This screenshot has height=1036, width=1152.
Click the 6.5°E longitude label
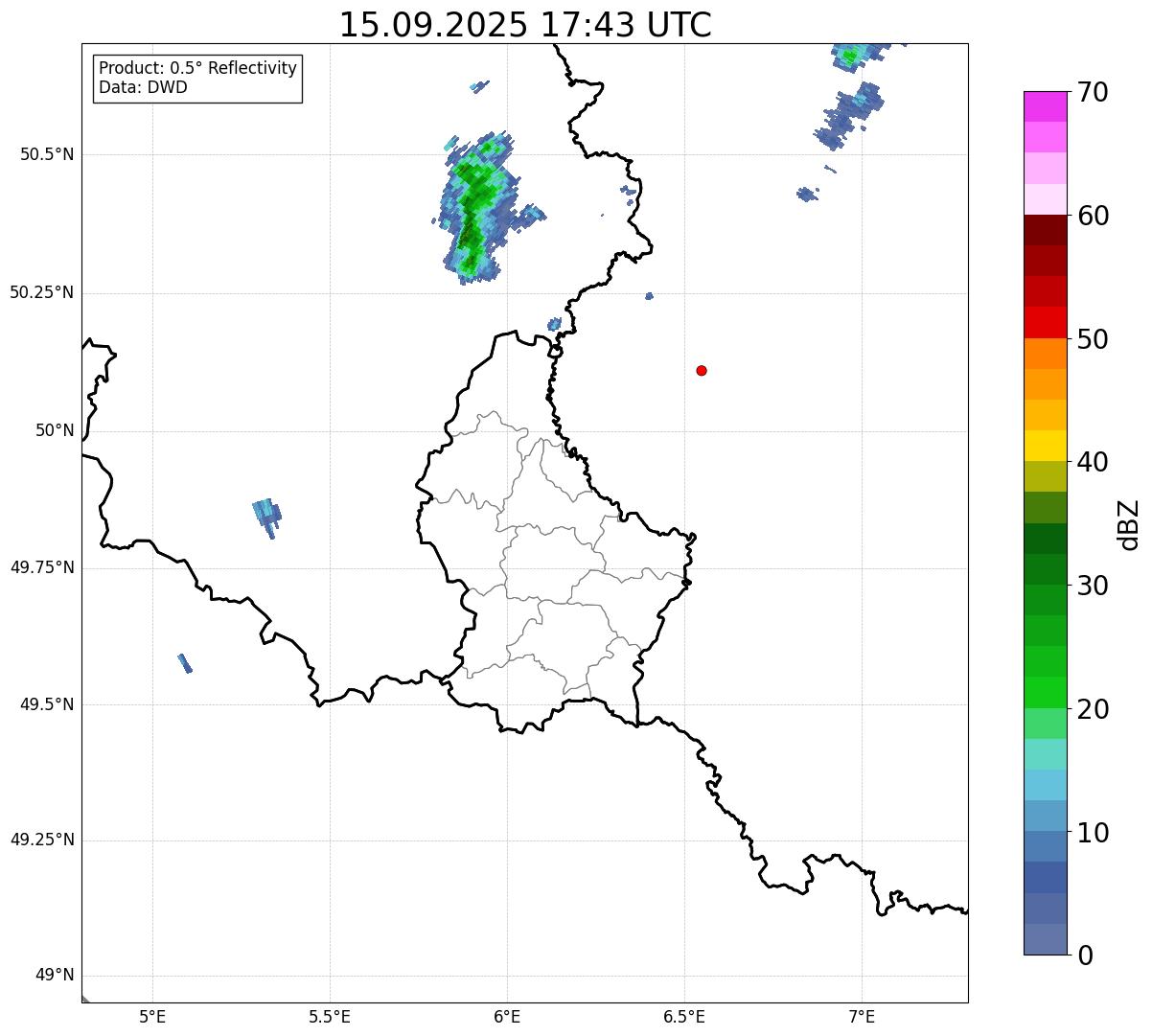pyautogui.click(x=684, y=1016)
